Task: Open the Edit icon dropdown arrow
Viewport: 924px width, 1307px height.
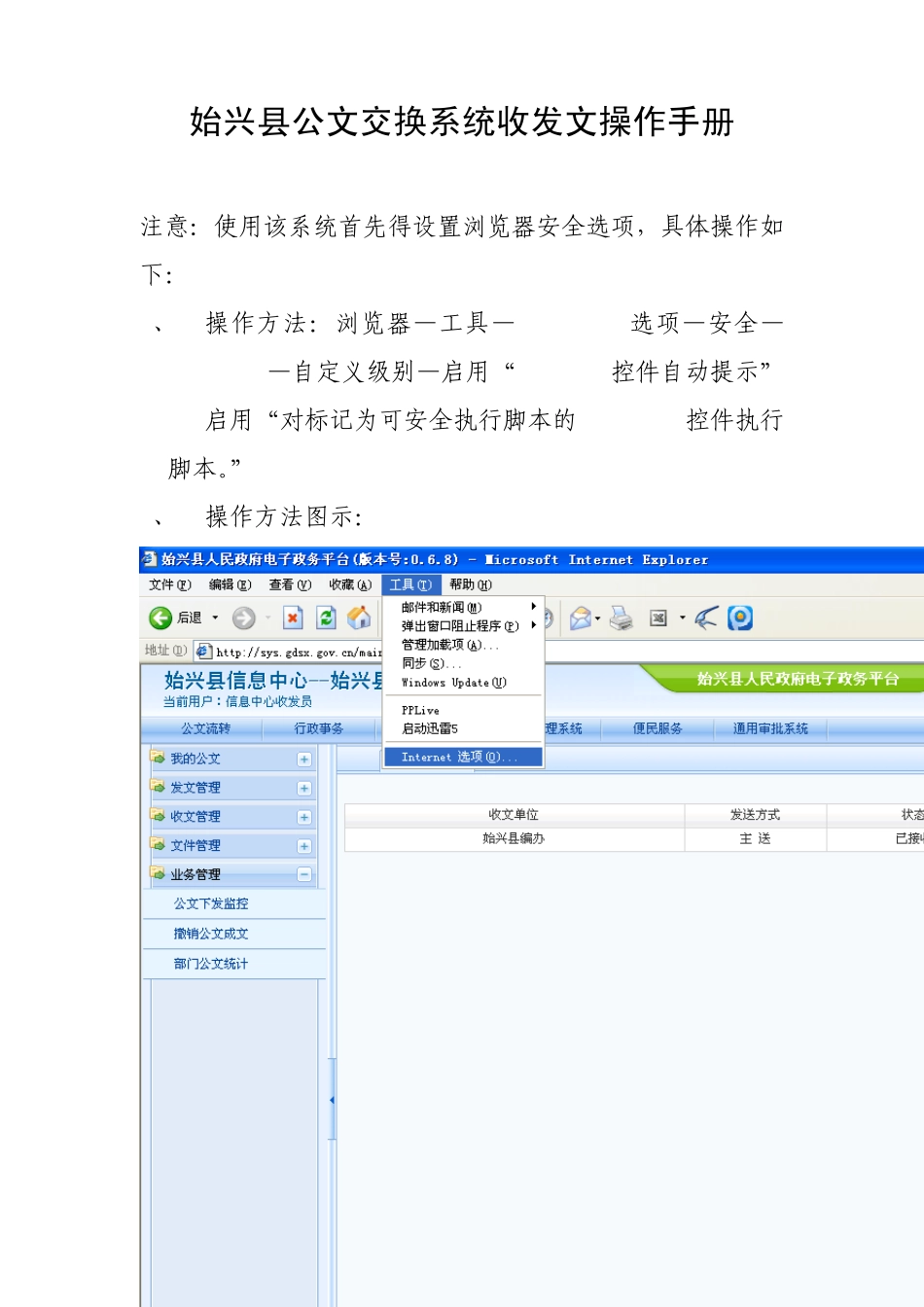Action: (x=683, y=618)
